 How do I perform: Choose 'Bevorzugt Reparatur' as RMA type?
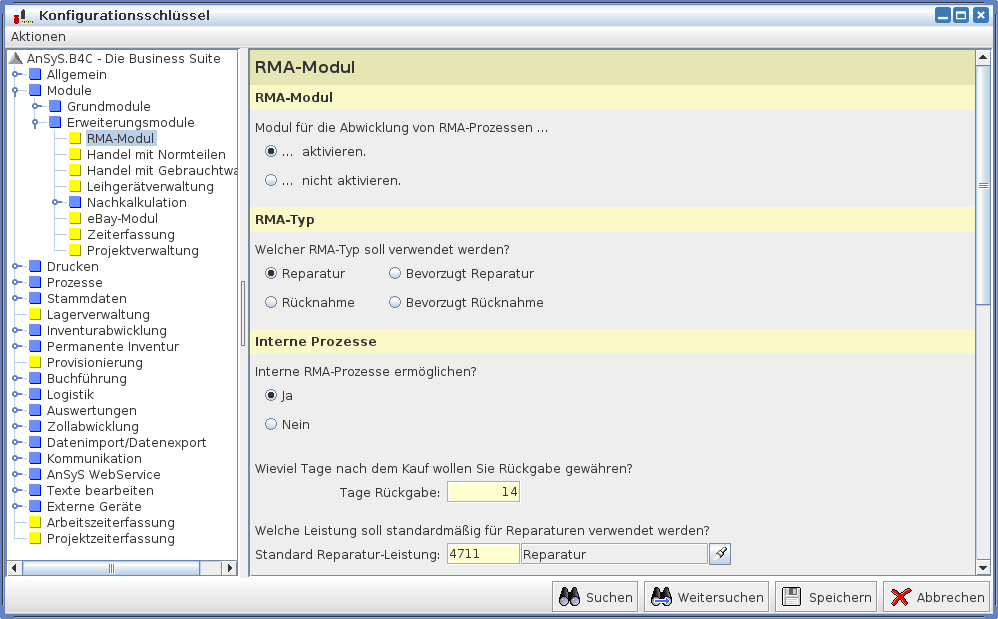tap(395, 273)
